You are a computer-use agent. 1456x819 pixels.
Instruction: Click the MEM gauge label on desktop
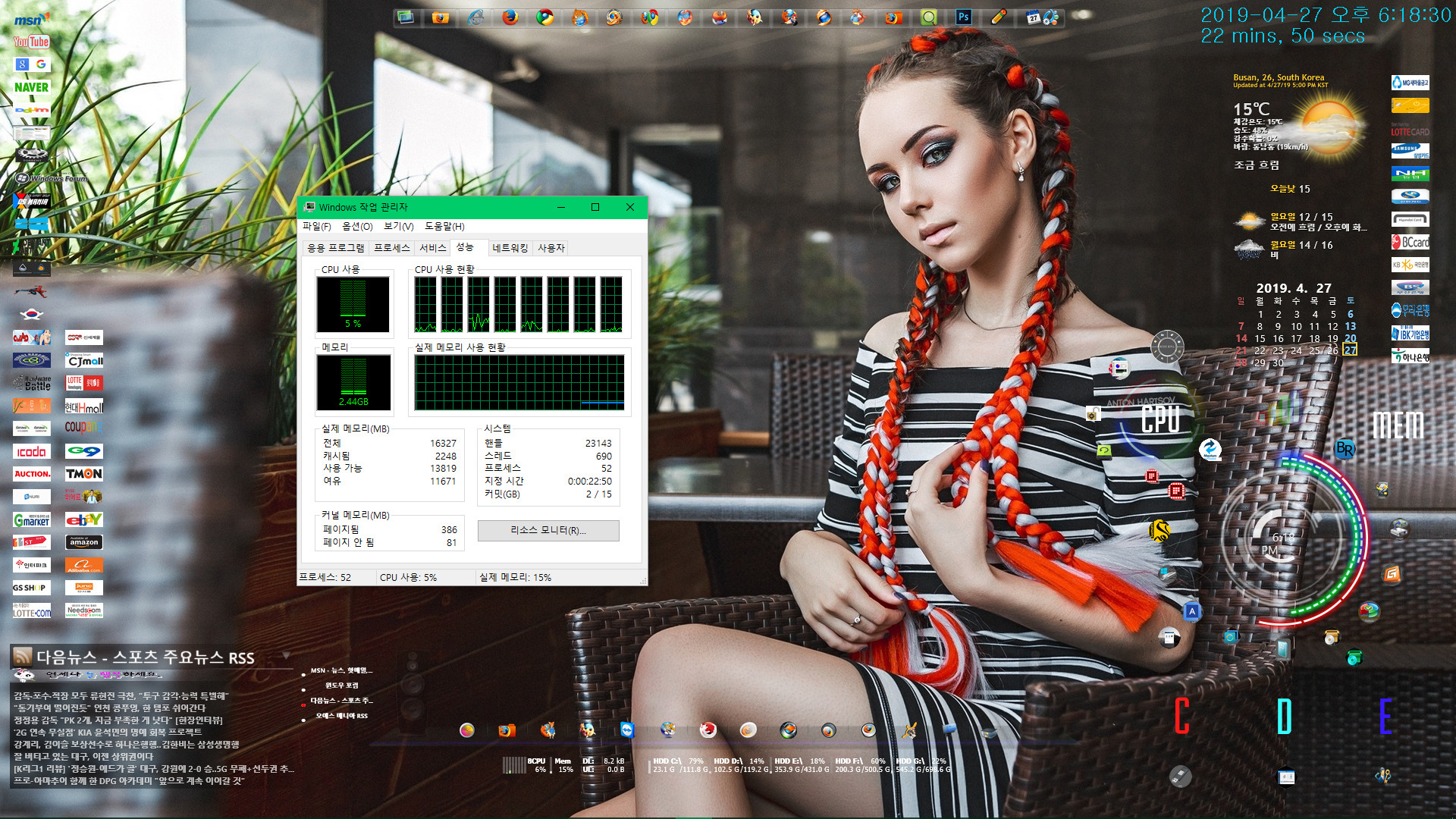(1398, 425)
